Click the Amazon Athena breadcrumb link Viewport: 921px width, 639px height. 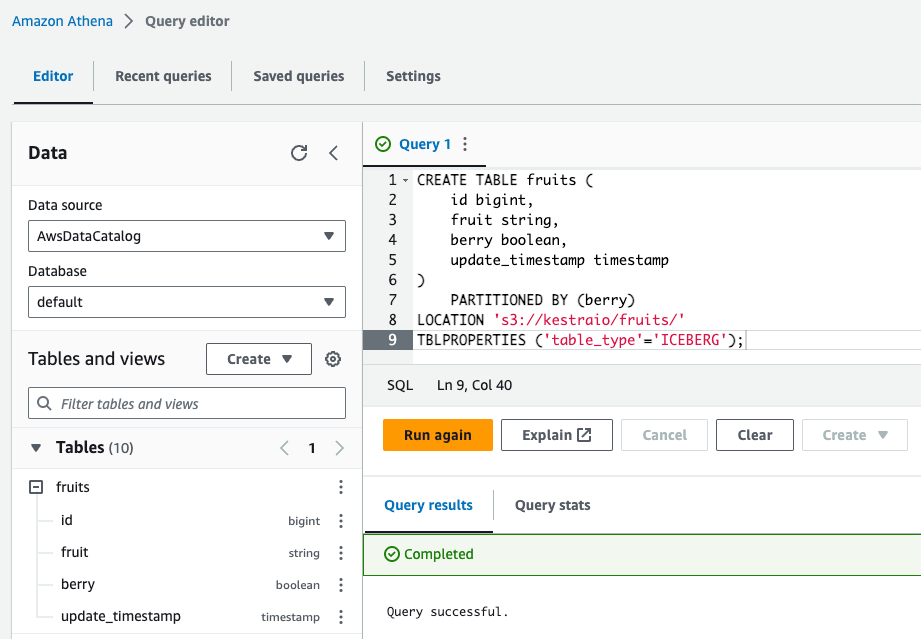pos(62,21)
